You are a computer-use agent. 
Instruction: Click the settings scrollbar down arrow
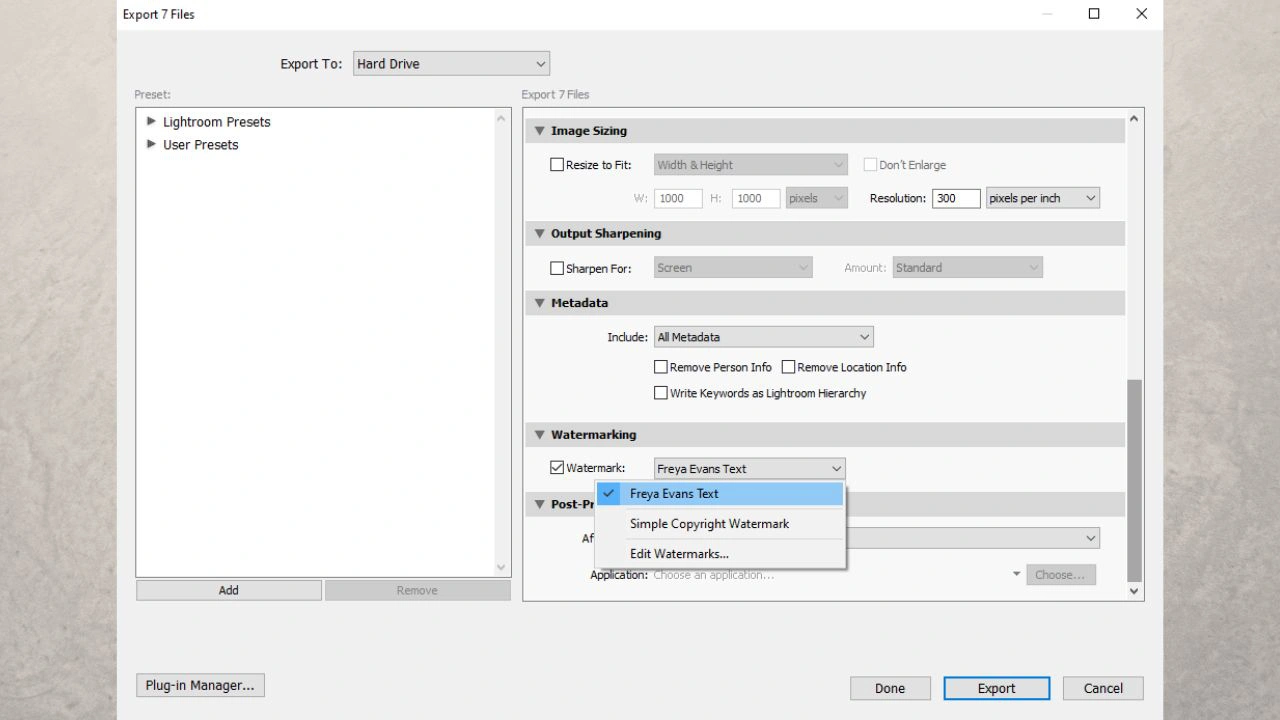(x=1134, y=591)
